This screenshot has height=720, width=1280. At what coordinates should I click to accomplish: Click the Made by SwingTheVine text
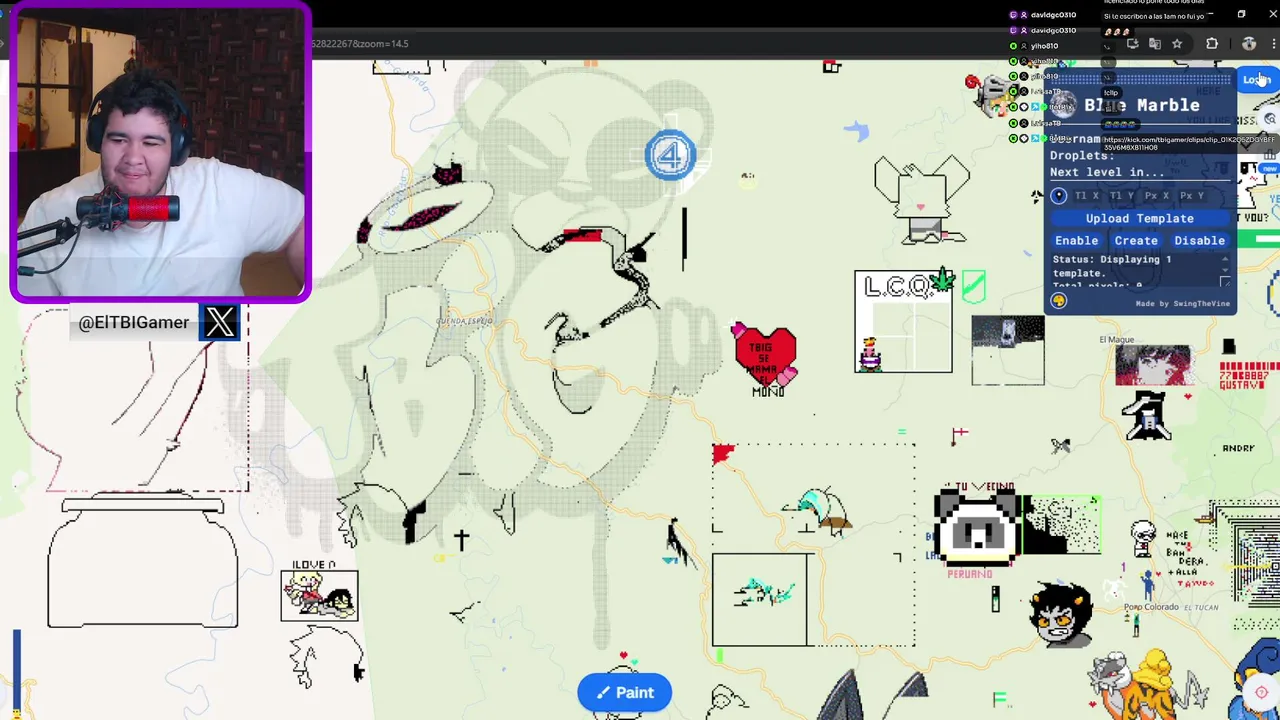[x=1182, y=304]
